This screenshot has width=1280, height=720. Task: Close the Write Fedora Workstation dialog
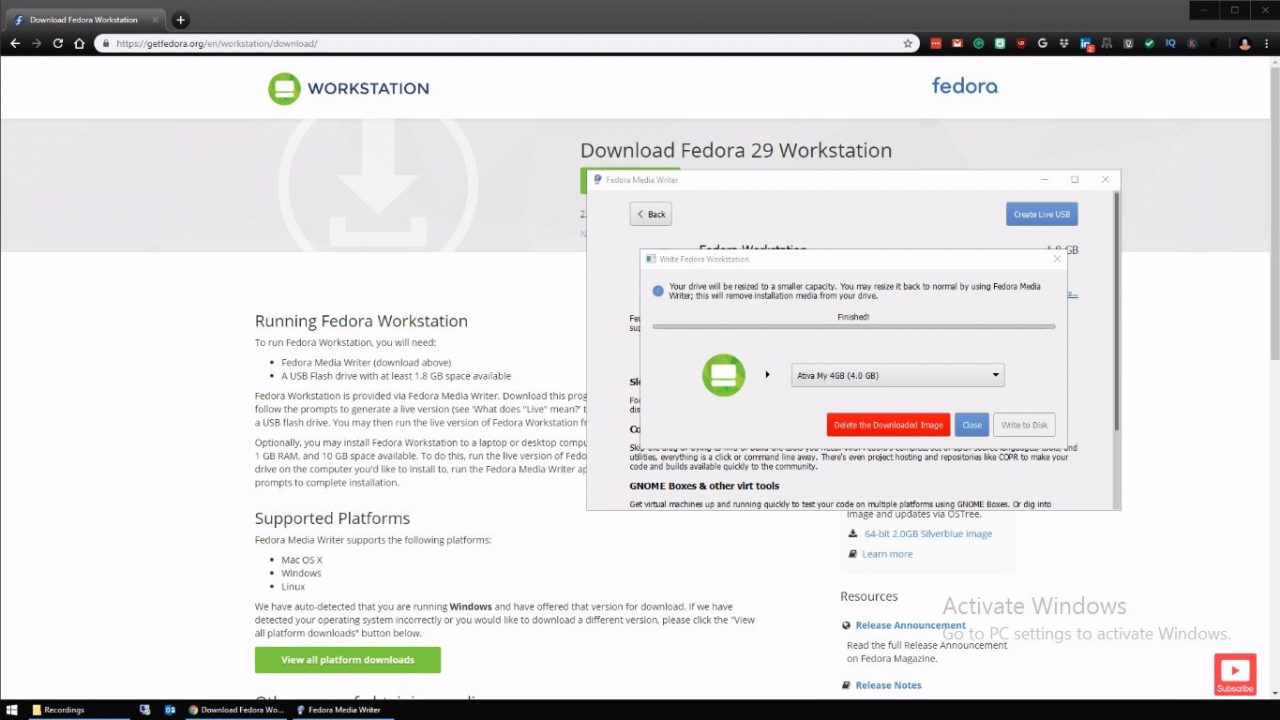pos(1057,259)
